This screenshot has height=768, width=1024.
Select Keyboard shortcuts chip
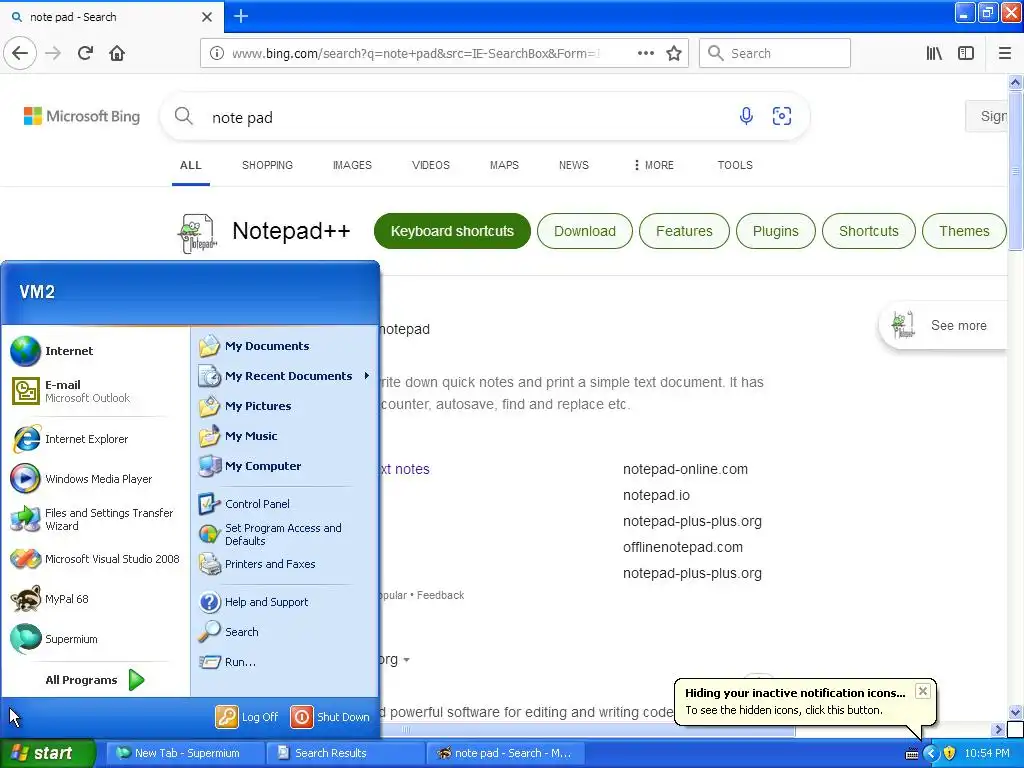[x=452, y=231]
